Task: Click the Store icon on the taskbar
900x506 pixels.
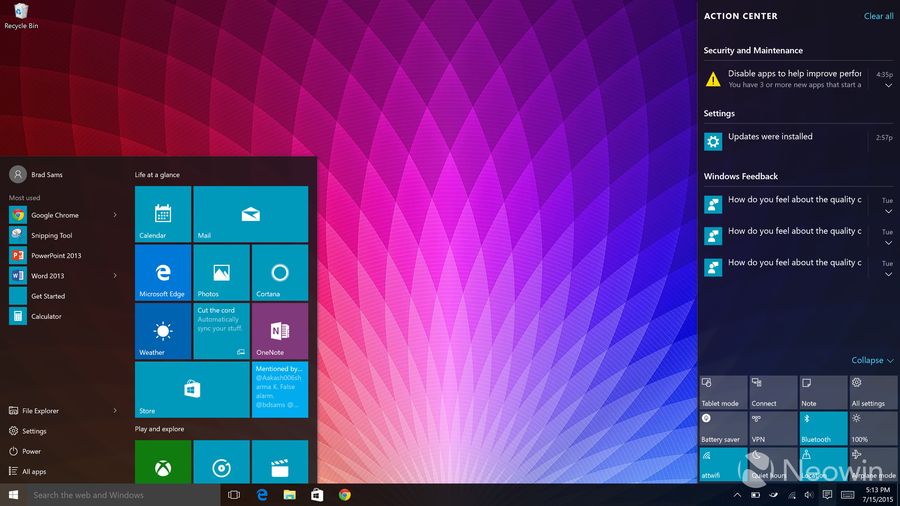Action: tap(317, 495)
